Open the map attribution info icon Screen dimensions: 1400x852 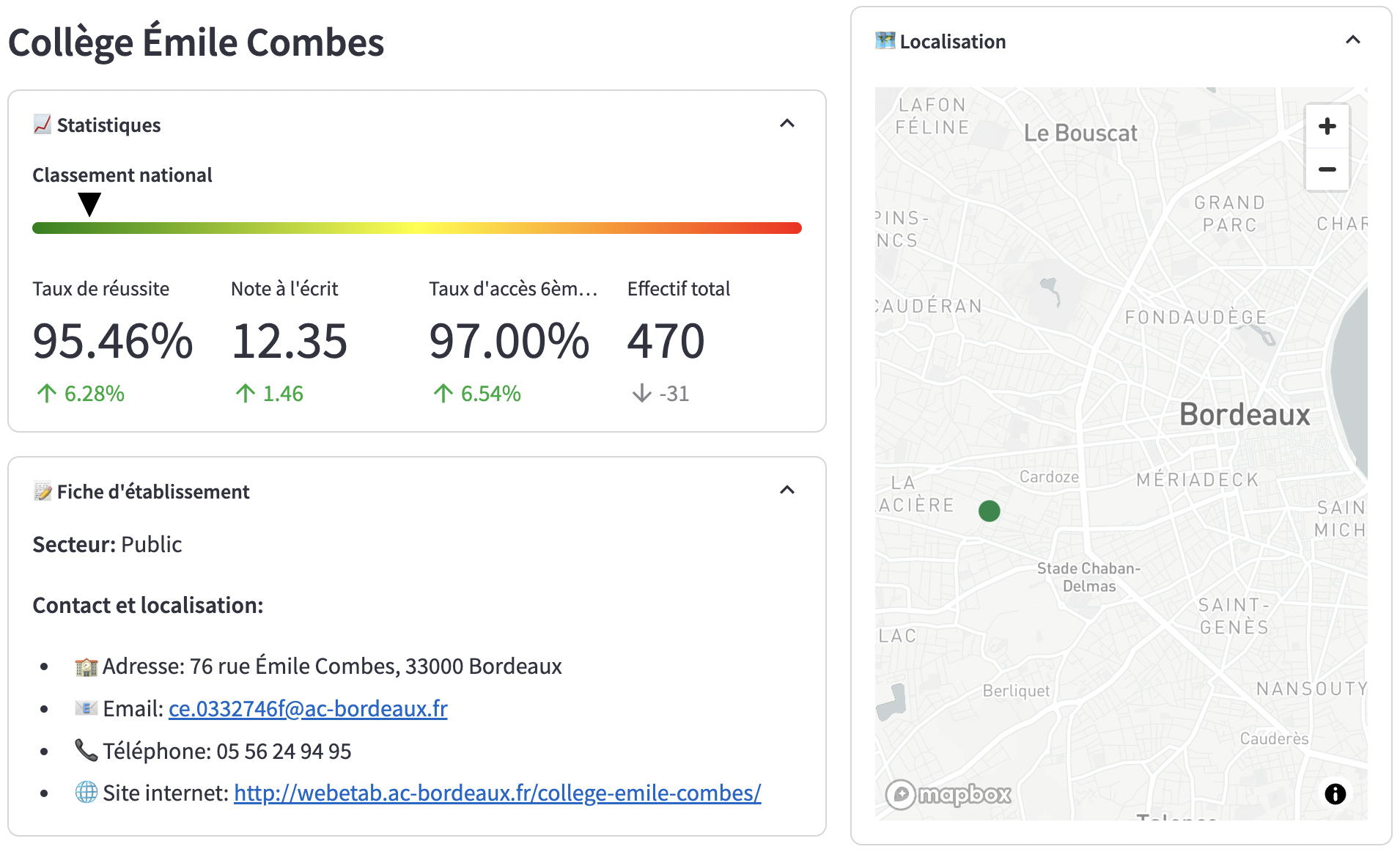(1335, 793)
